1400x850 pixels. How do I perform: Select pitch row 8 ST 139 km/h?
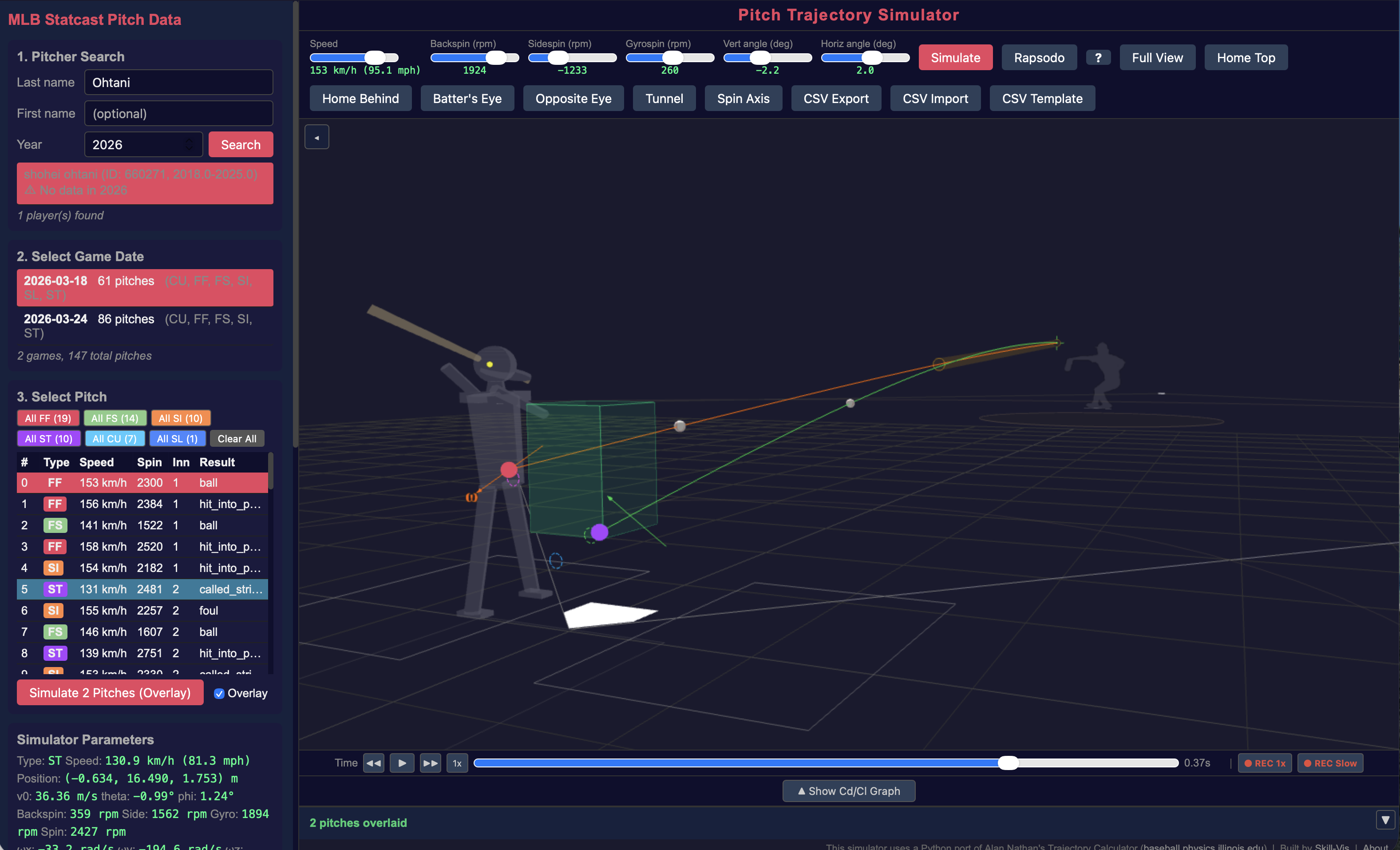(x=142, y=653)
